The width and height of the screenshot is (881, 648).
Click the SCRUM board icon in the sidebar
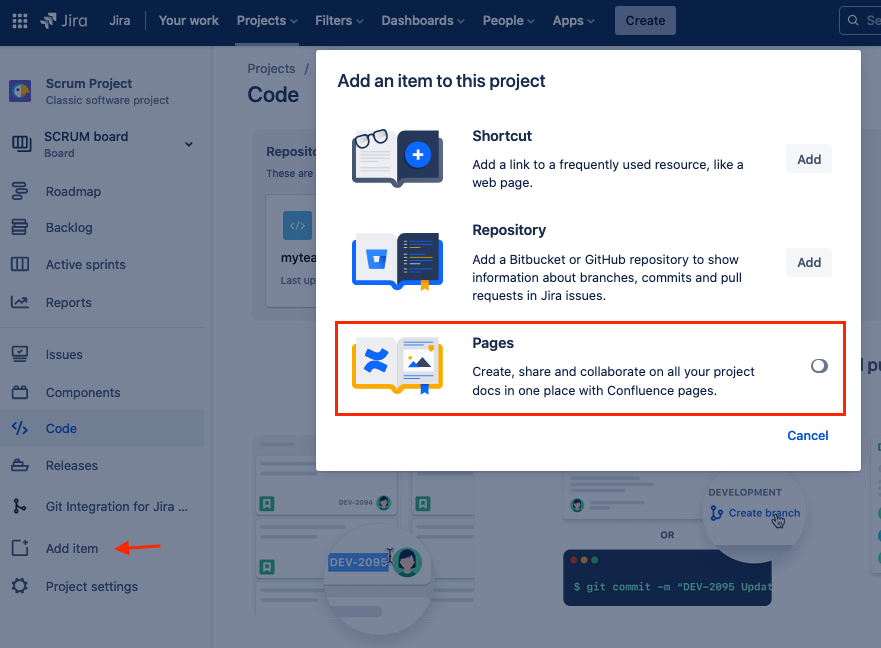[21, 144]
